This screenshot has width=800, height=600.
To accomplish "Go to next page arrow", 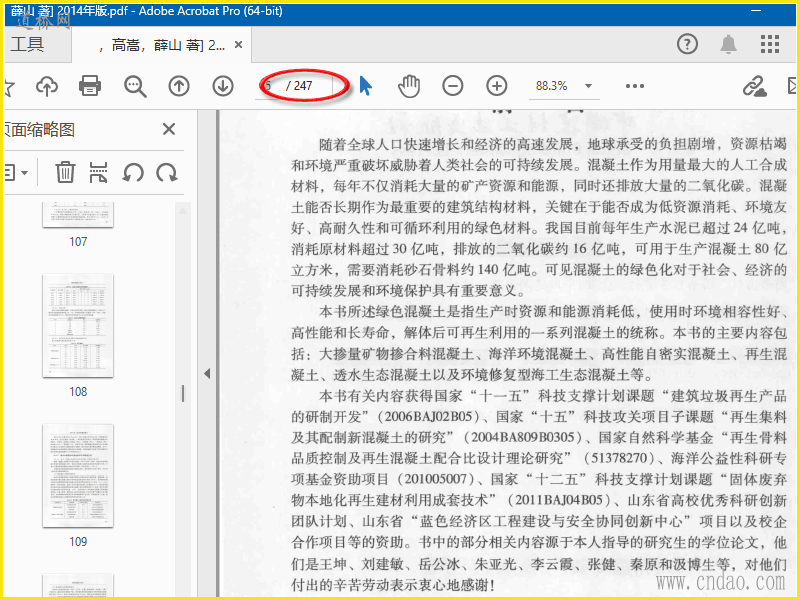I will click(x=223, y=86).
